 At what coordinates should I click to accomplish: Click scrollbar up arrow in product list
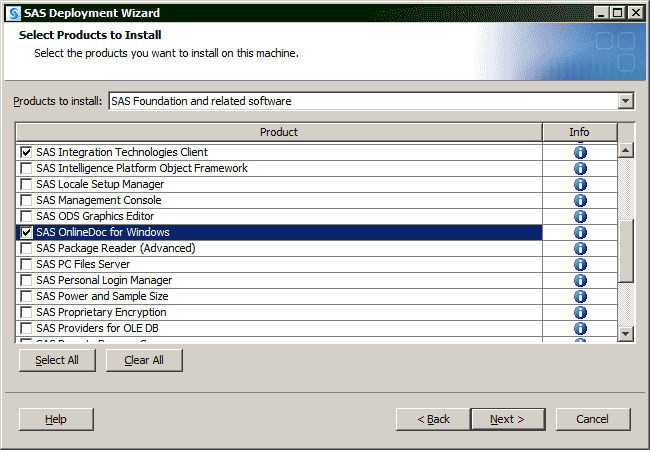(x=626, y=150)
